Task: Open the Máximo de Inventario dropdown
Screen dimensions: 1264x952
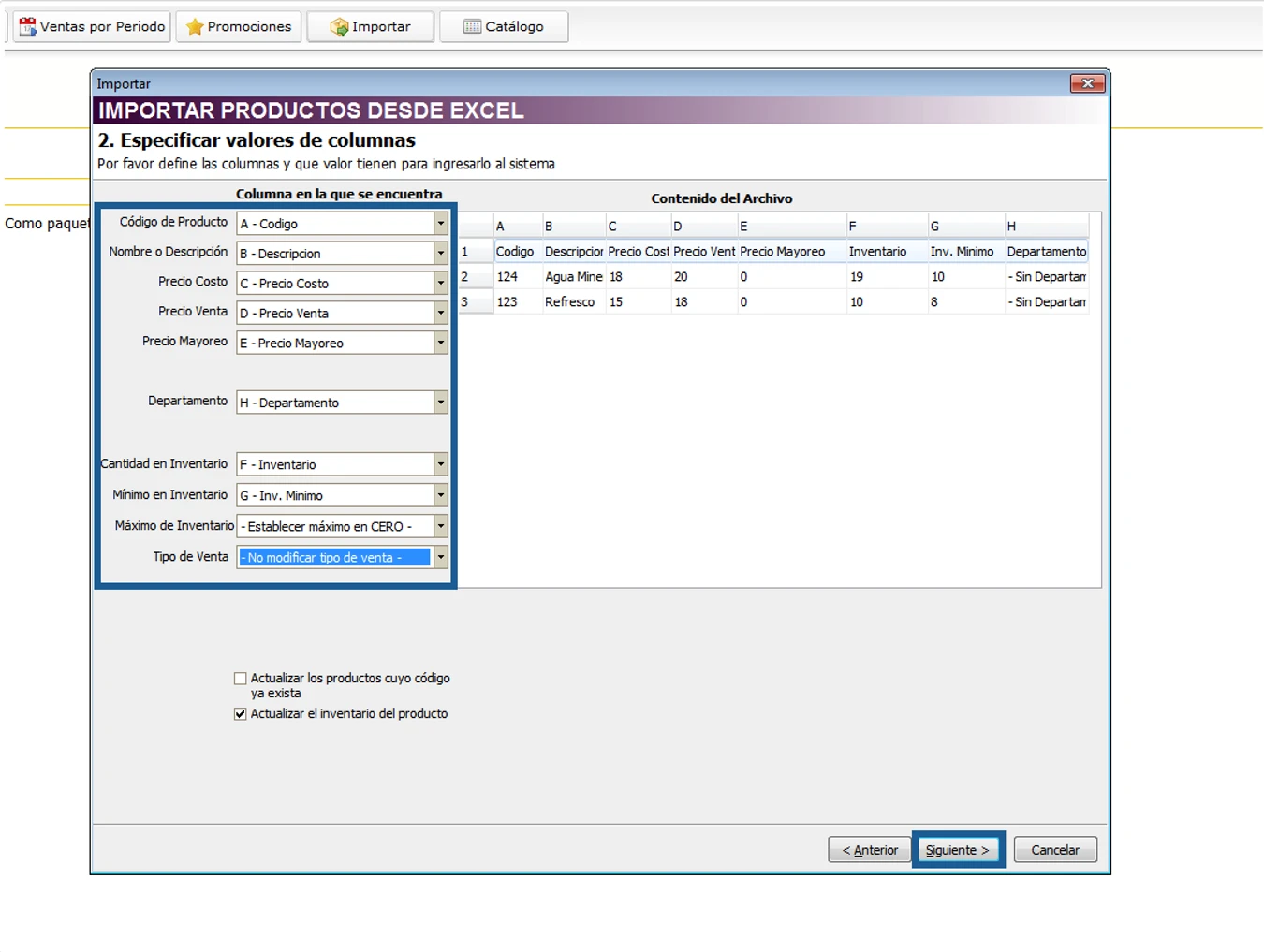Action: tap(440, 526)
